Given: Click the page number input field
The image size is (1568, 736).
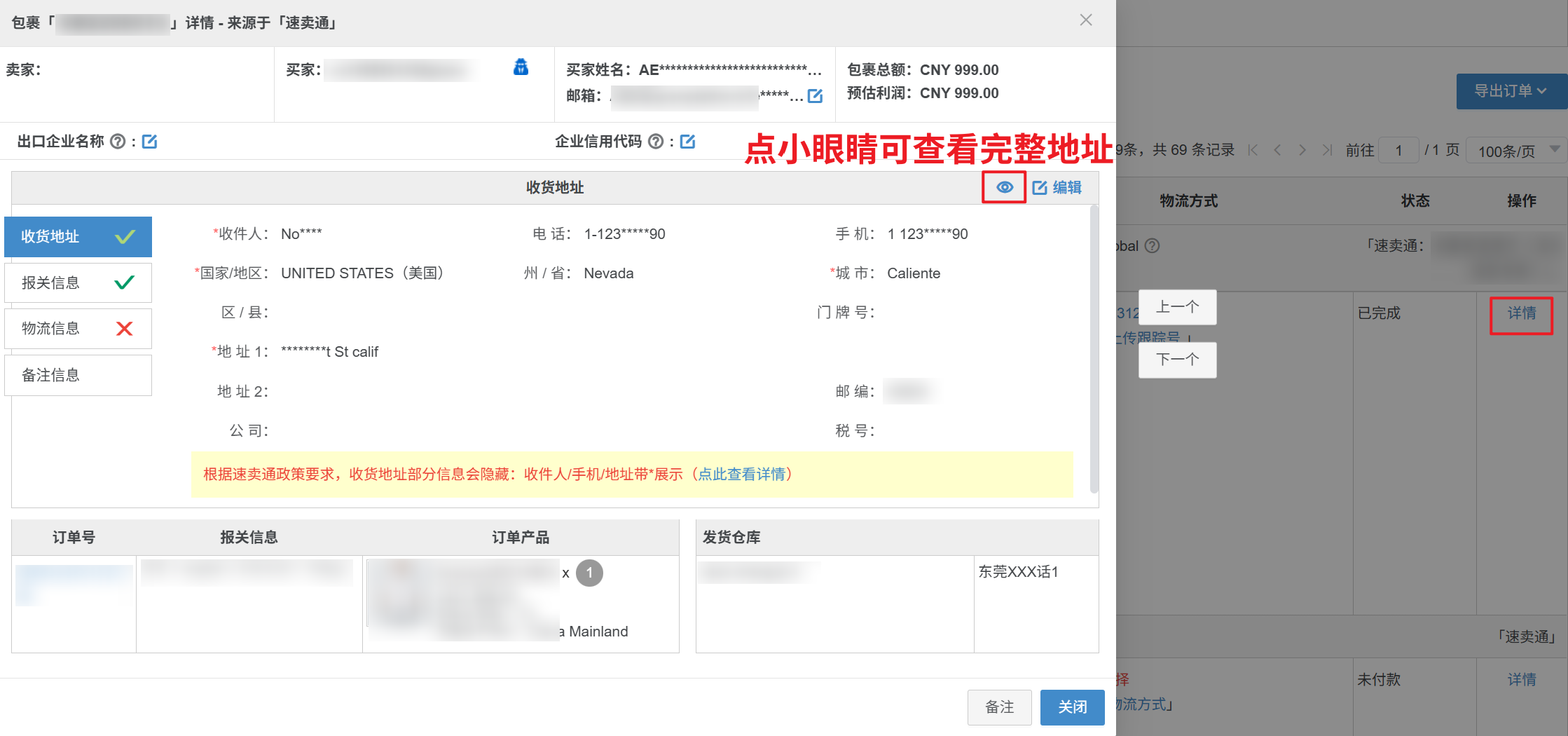Looking at the screenshot, I should pos(1398,151).
